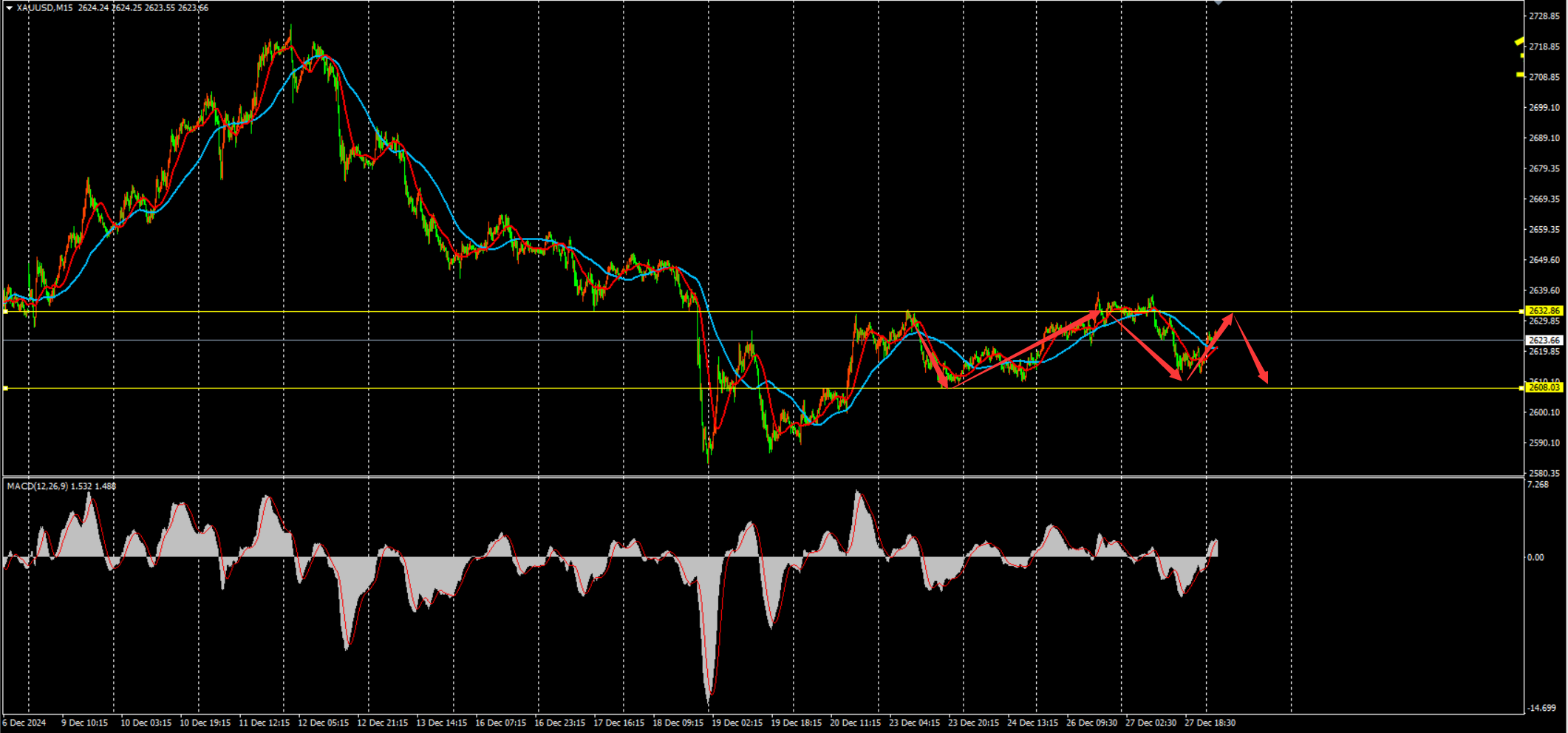Click the 9 Dec 10:15 time label

pos(84,723)
